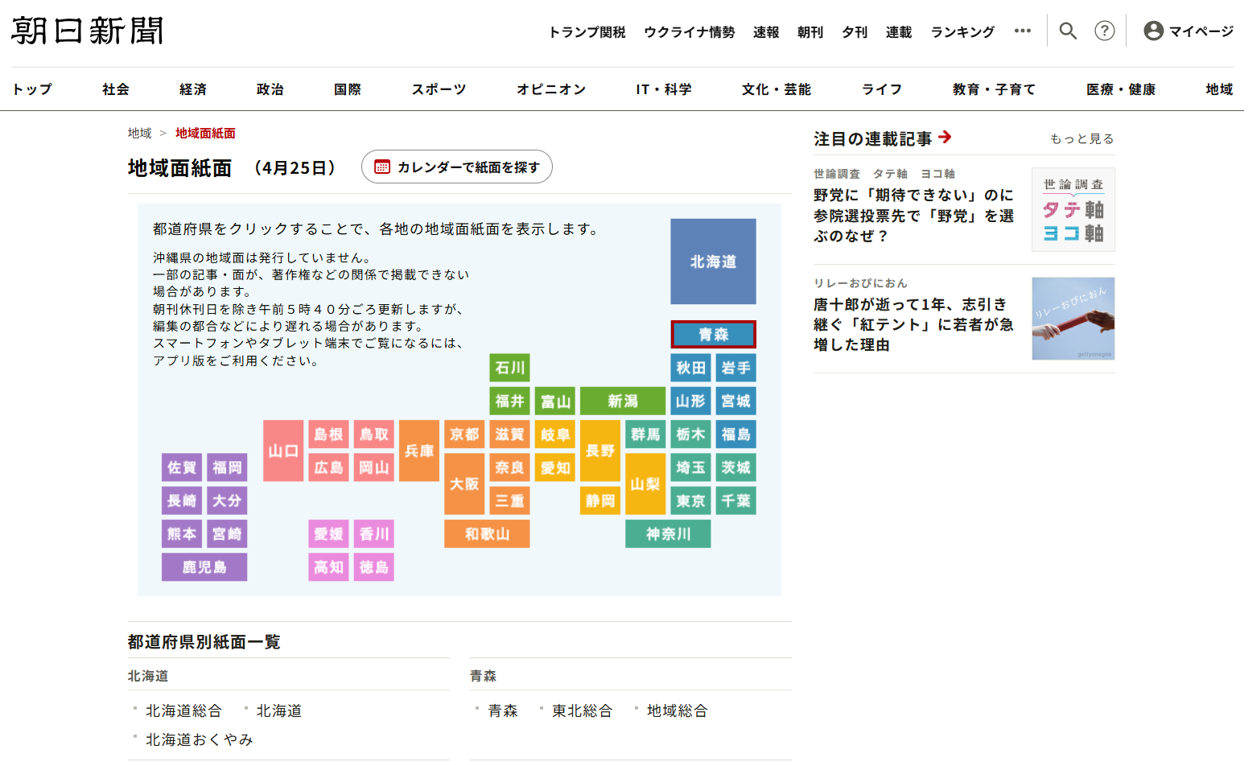
Task: Open the three-dot more menu
Action: [x=1029, y=31]
